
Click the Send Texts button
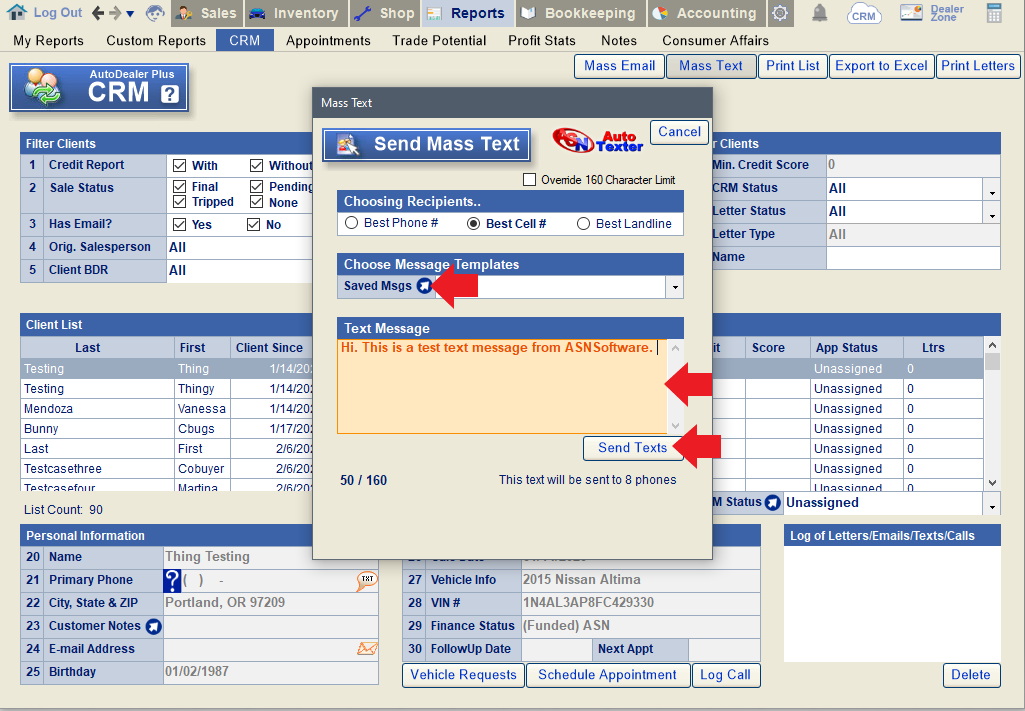click(633, 448)
